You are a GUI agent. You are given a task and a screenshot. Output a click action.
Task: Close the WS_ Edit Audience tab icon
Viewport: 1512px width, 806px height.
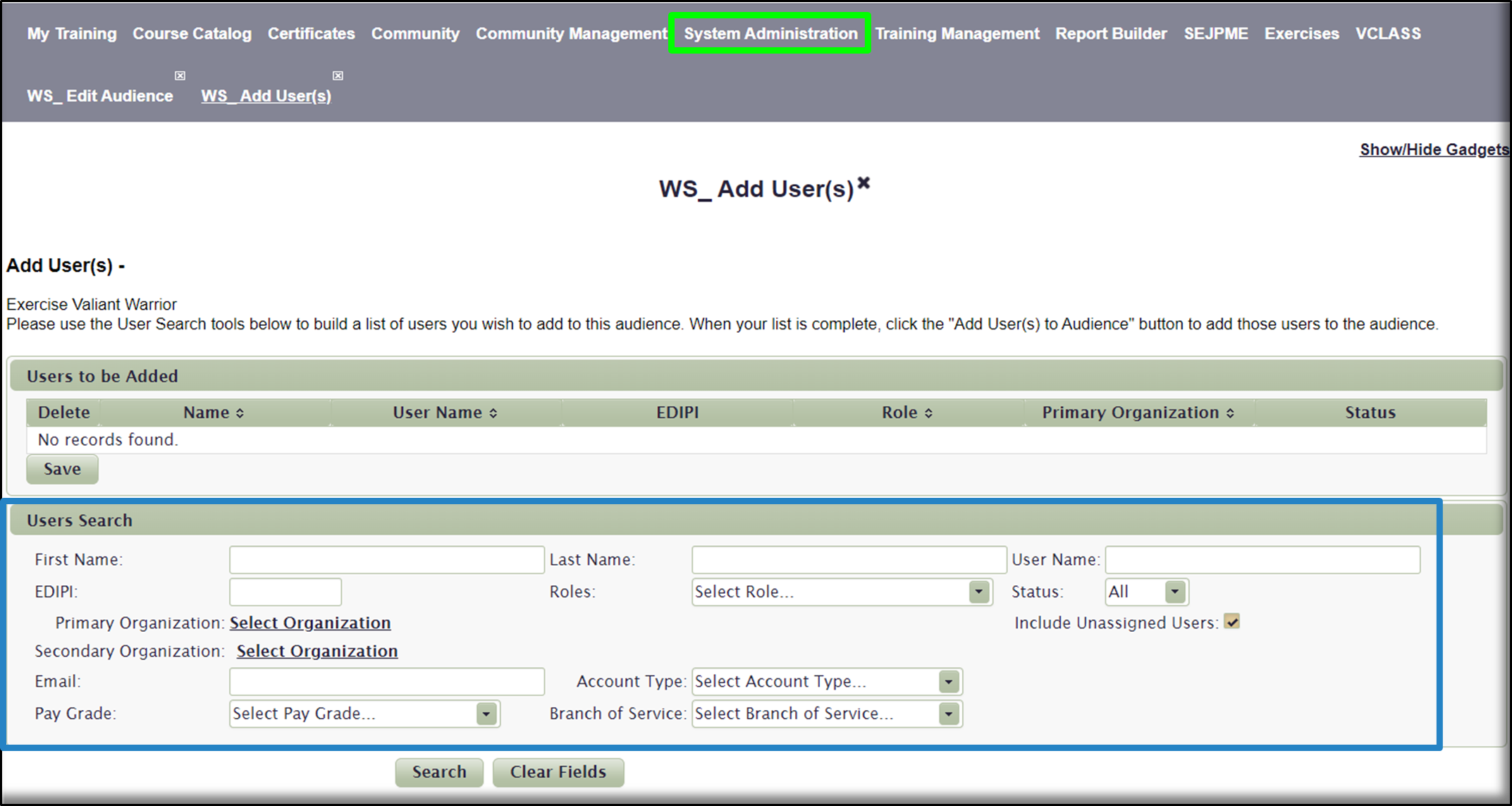(180, 75)
